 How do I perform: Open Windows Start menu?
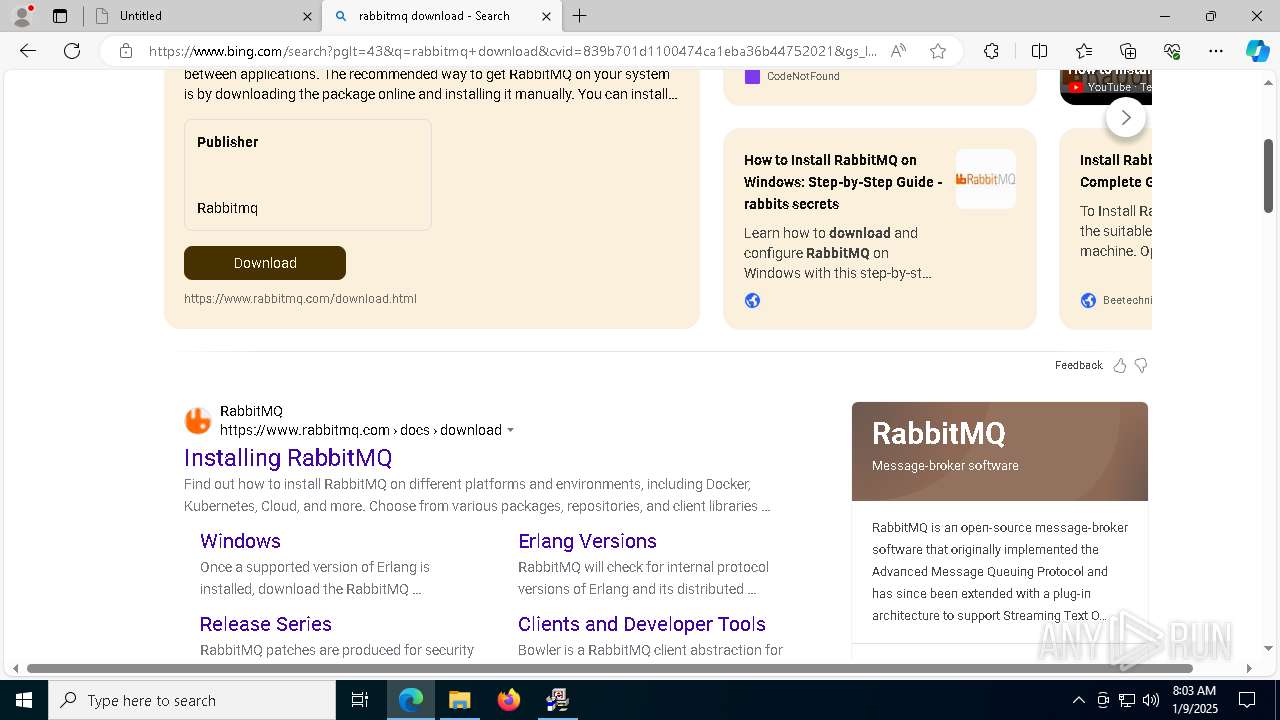[24, 700]
